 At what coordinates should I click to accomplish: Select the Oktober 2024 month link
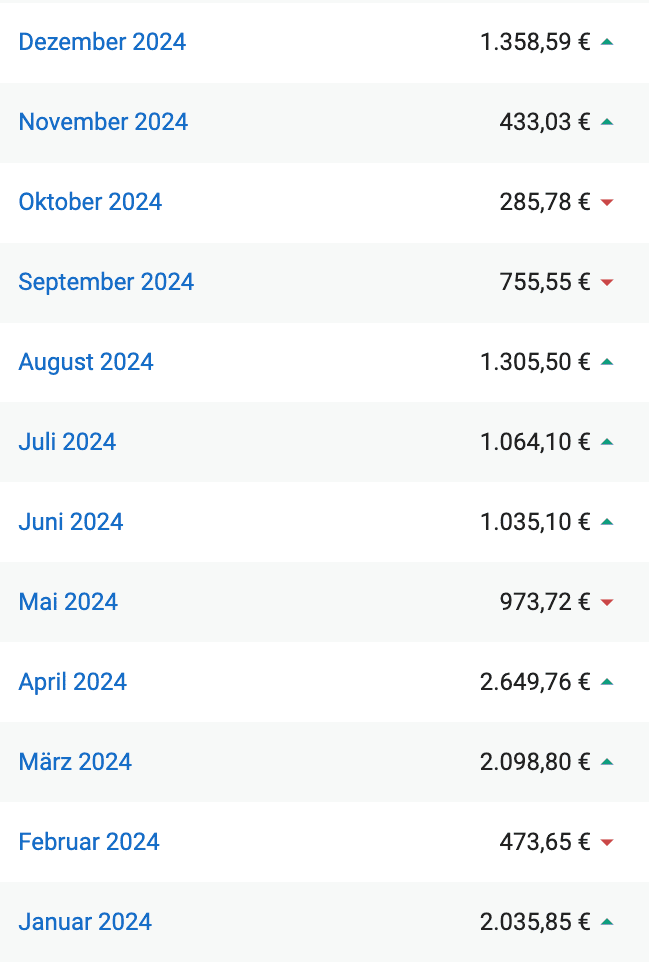click(x=90, y=202)
